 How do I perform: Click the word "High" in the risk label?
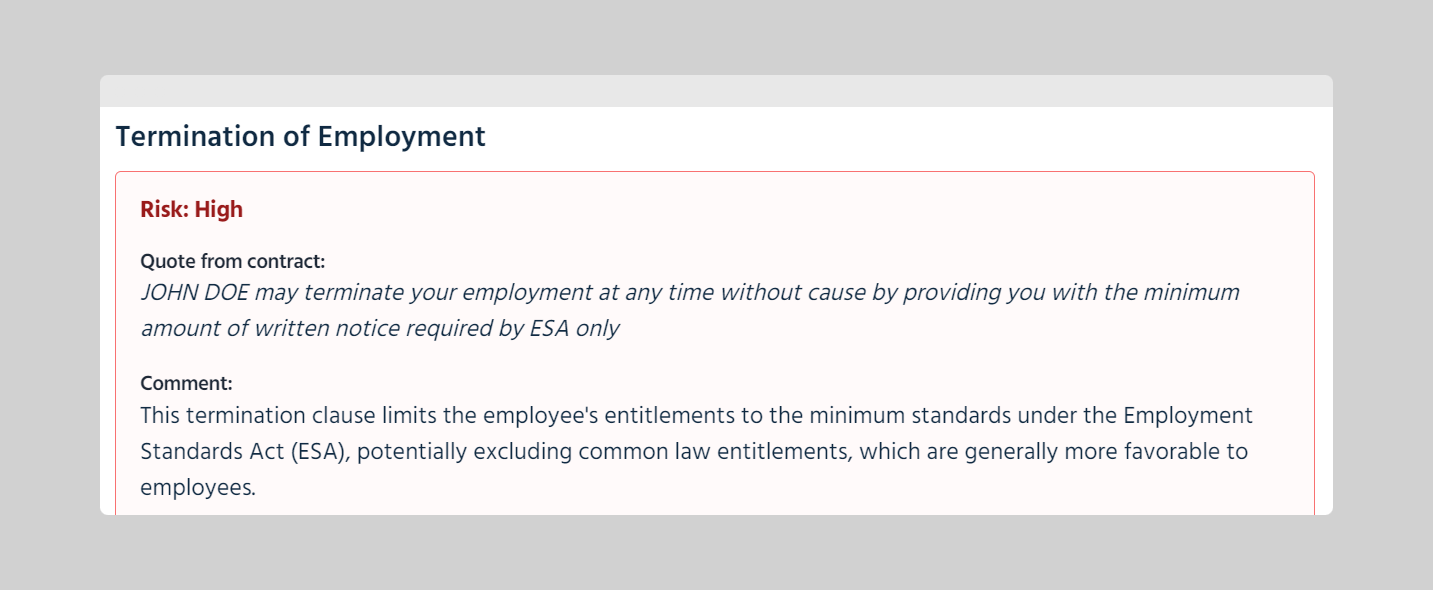click(219, 210)
